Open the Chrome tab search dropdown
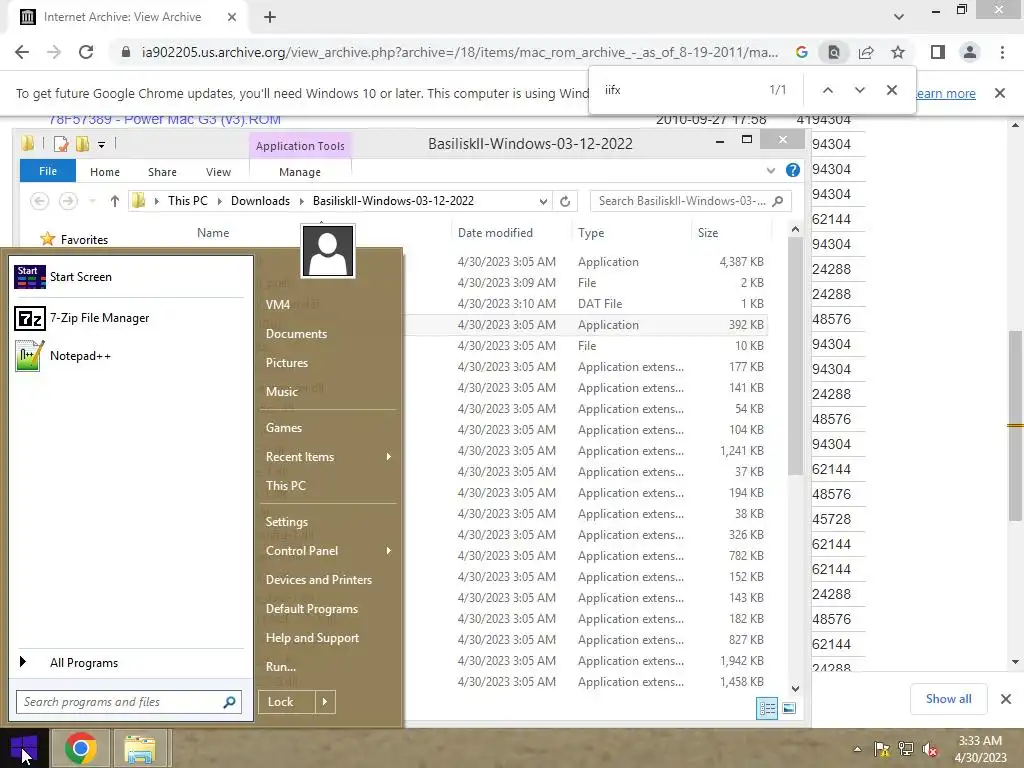The width and height of the screenshot is (1024, 768). pyautogui.click(x=899, y=16)
